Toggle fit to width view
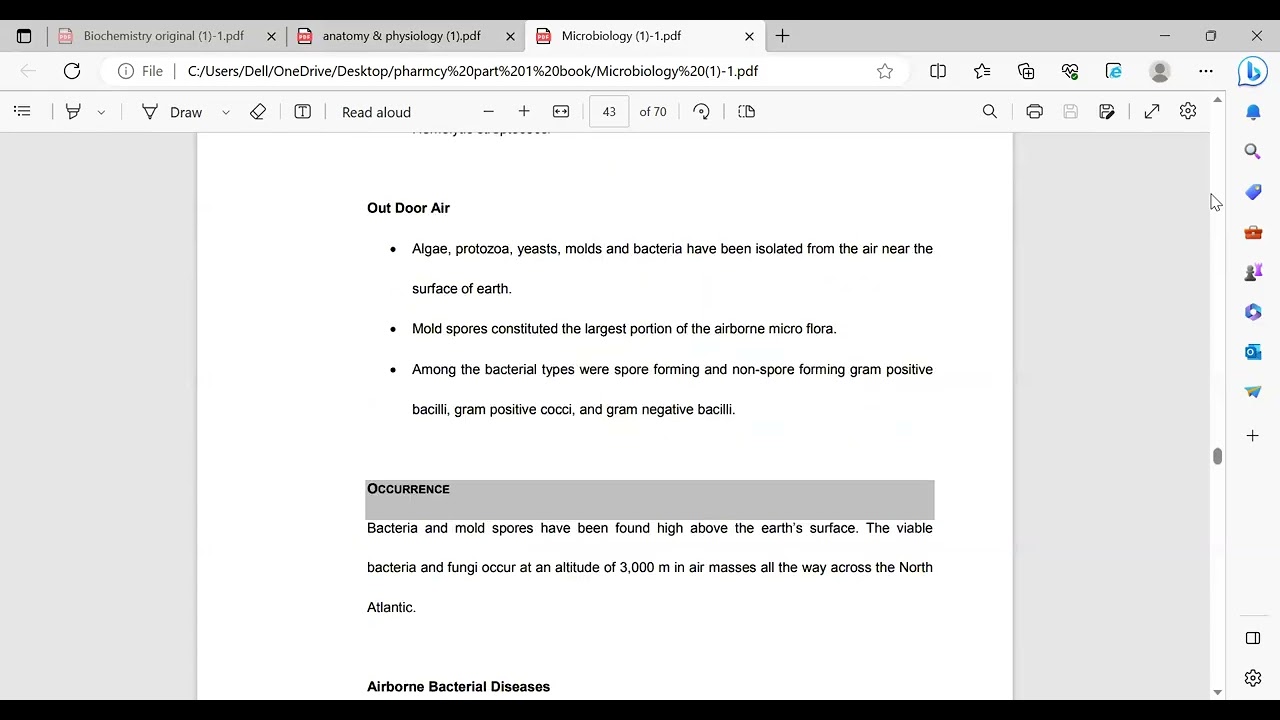The height and width of the screenshot is (720, 1280). pyautogui.click(x=561, y=112)
